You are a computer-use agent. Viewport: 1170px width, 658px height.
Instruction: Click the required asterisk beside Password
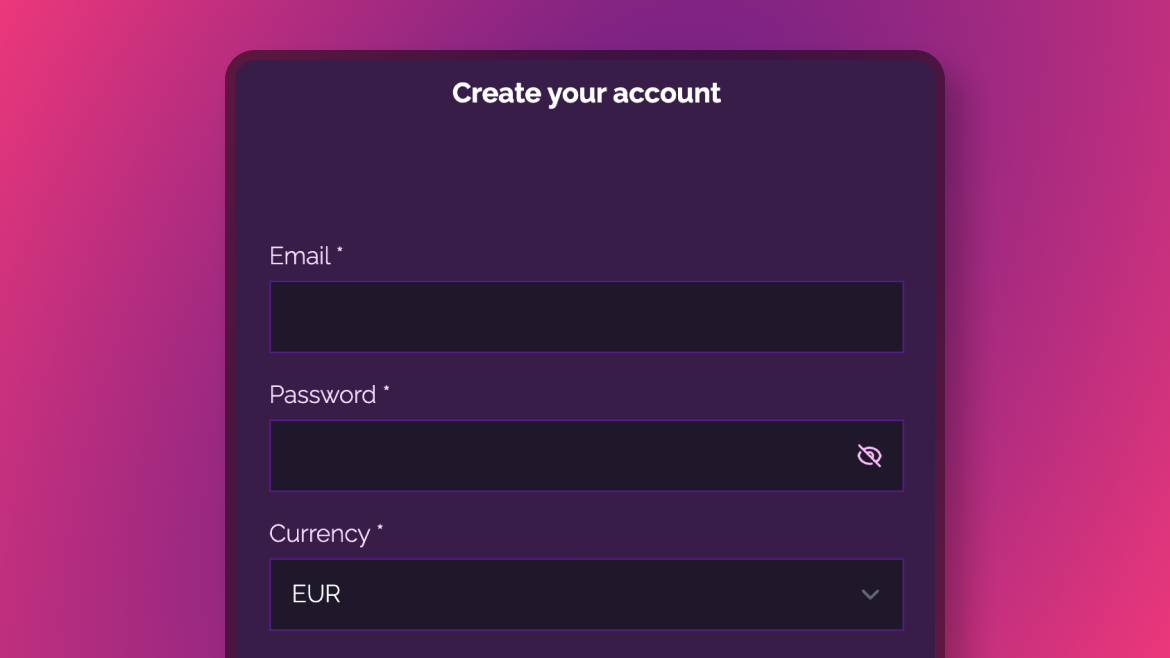387,389
